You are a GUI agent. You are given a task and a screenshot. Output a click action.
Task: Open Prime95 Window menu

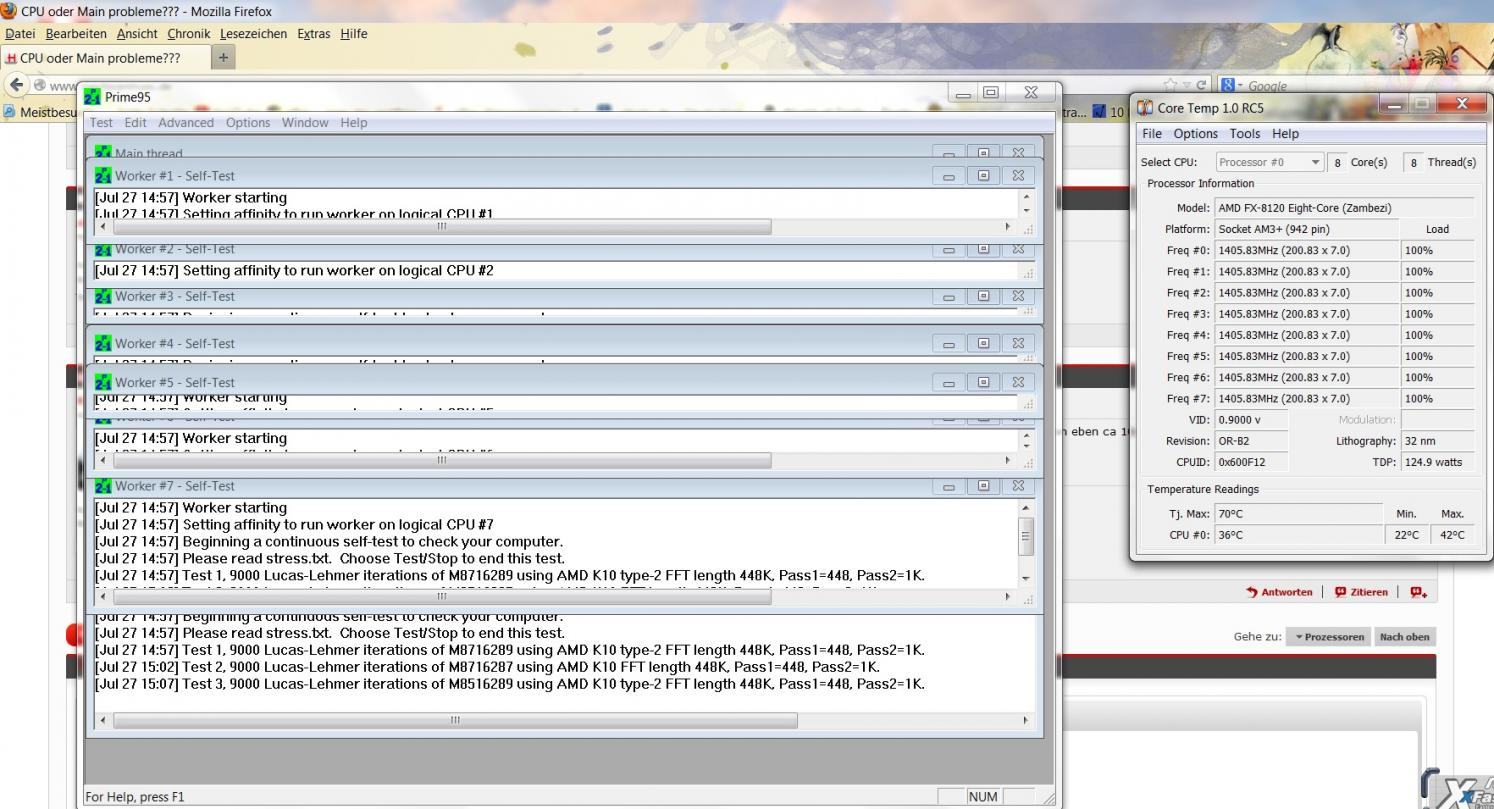305,122
